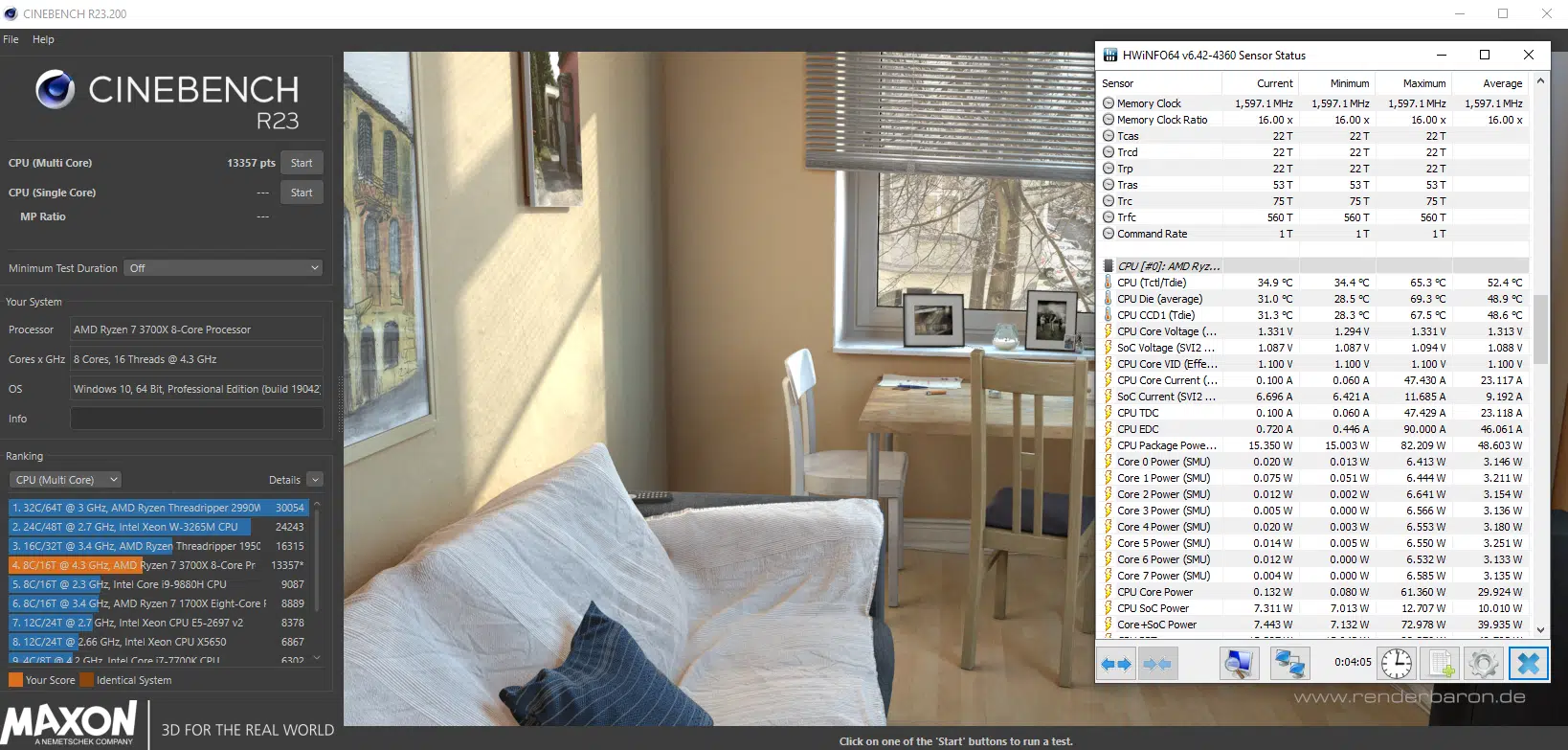Click the scroll-up arrow of the HWiNFO sensor list
Viewport: 1568px width, 750px height.
(1540, 81)
